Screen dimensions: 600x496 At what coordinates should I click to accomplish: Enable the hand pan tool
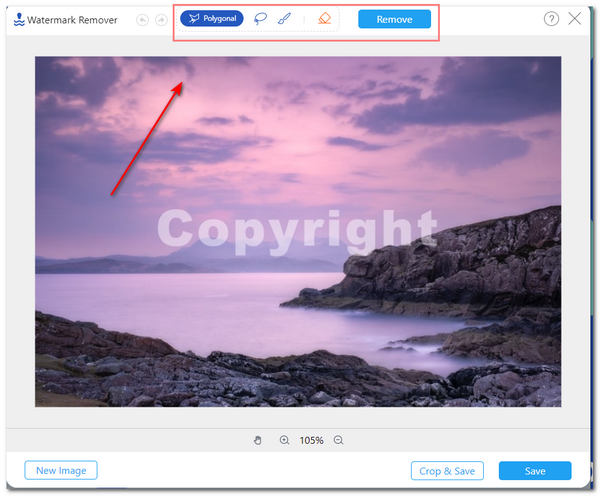(x=258, y=440)
